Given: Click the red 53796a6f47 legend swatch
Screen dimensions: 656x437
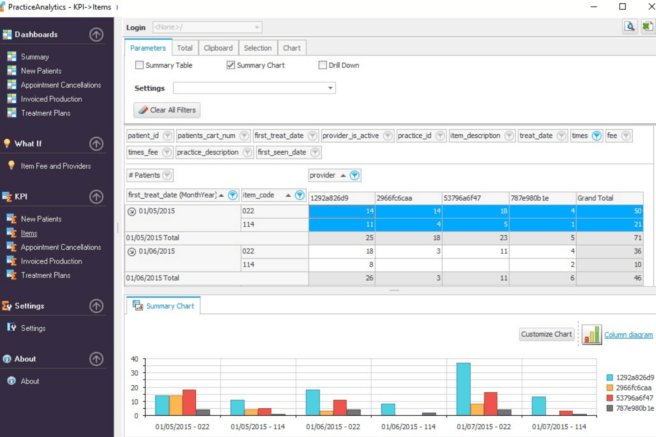Looking at the screenshot, I should [610, 398].
